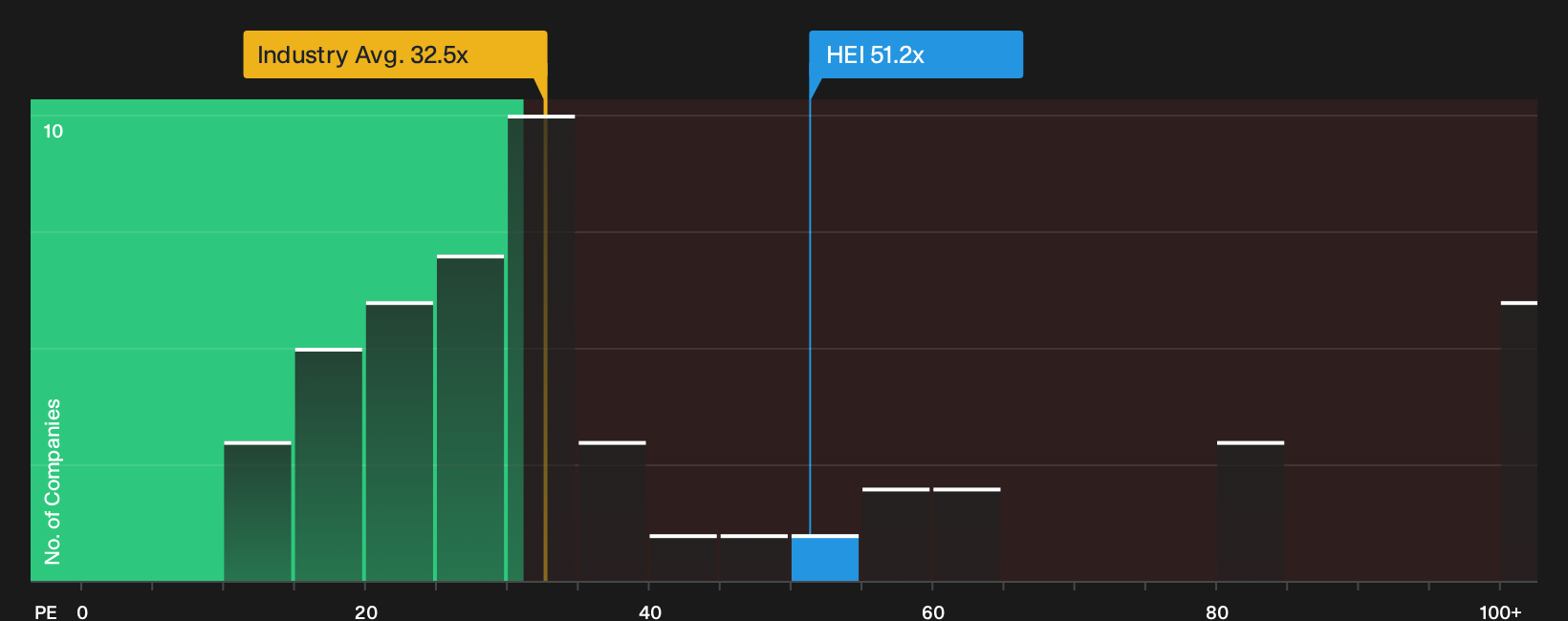Click the '10' y-axis value
Viewport: 1568px width, 621px height.
click(x=54, y=131)
